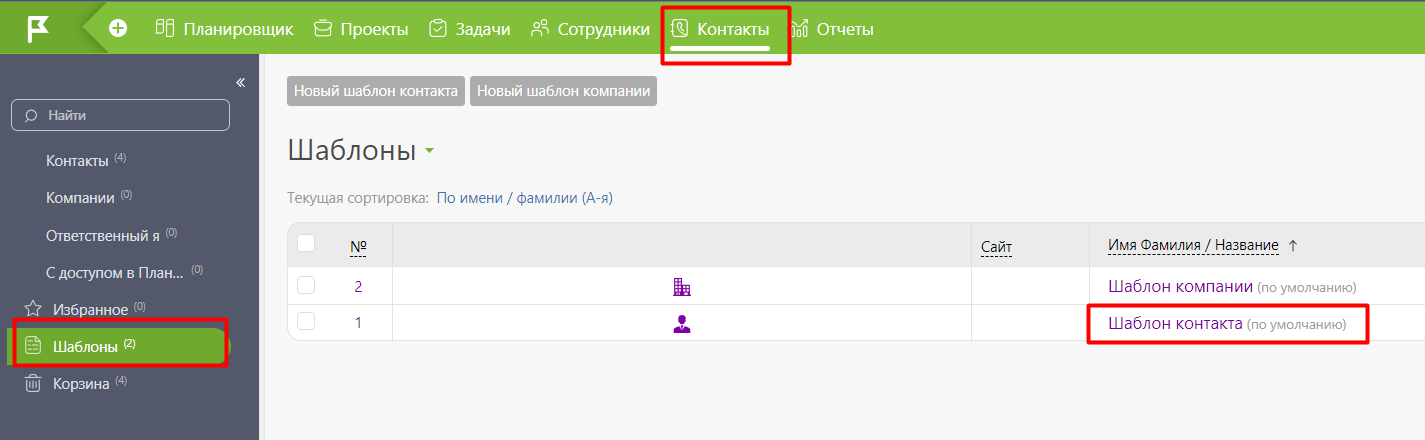Image resolution: width=1425 pixels, height=440 pixels.
Task: Check the Шаблон компании row checkbox
Action: pos(307,285)
